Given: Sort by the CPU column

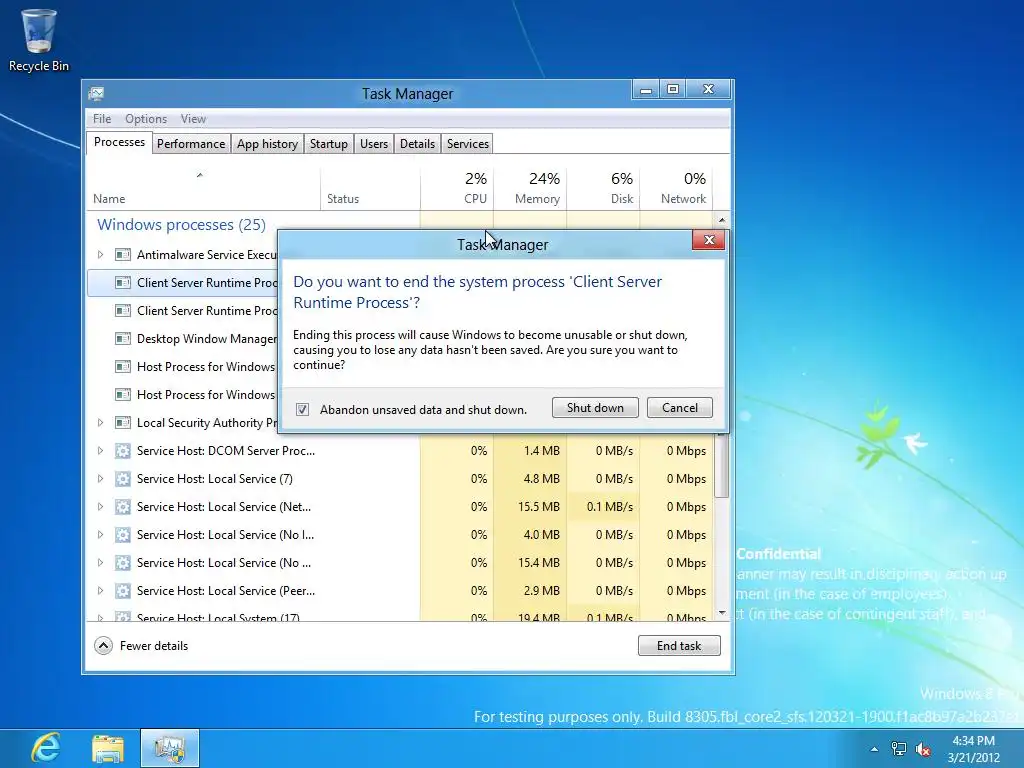Looking at the screenshot, I should [x=457, y=188].
